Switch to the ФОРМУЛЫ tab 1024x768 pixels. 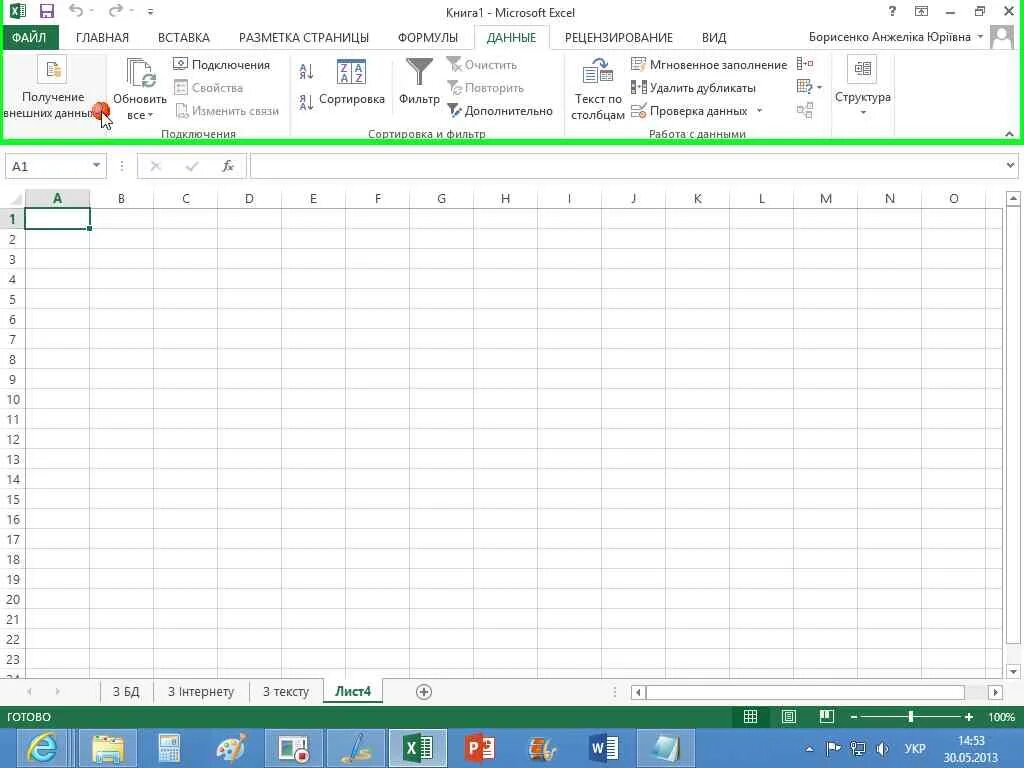pos(428,37)
